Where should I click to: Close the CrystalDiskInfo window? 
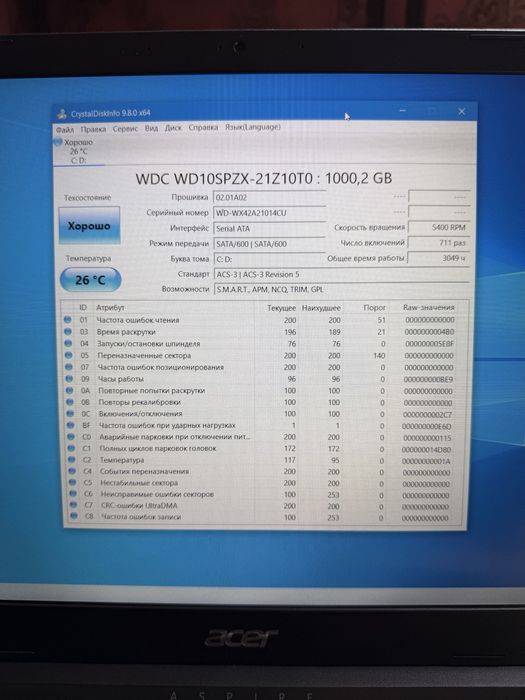(x=462, y=111)
